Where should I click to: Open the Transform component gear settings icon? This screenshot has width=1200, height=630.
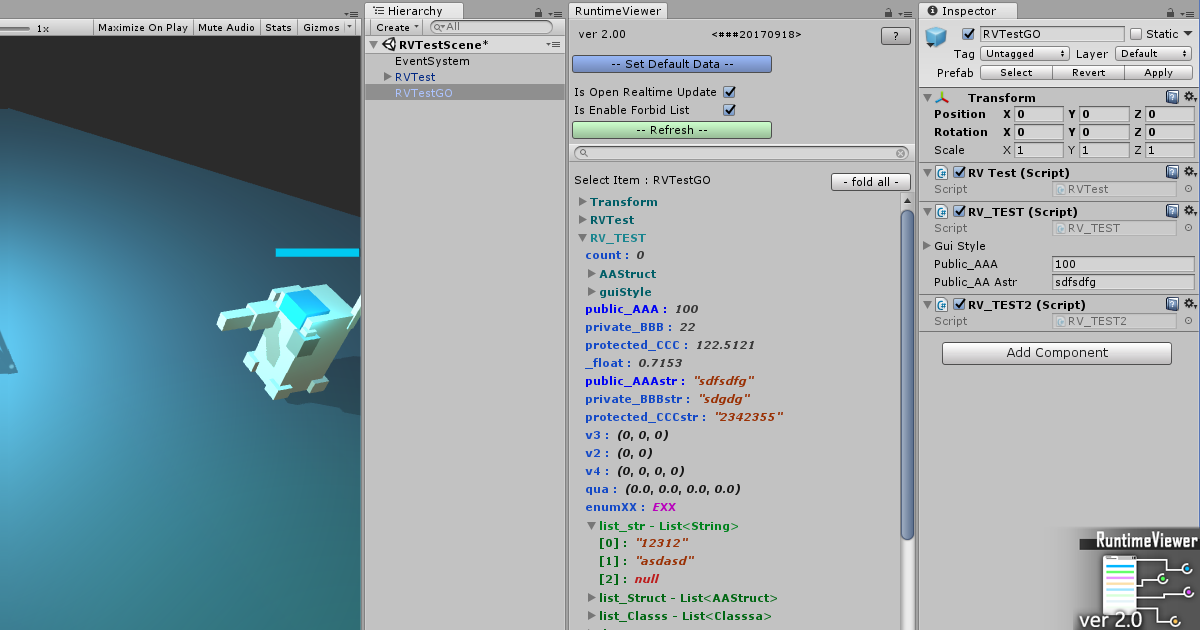click(1189, 97)
